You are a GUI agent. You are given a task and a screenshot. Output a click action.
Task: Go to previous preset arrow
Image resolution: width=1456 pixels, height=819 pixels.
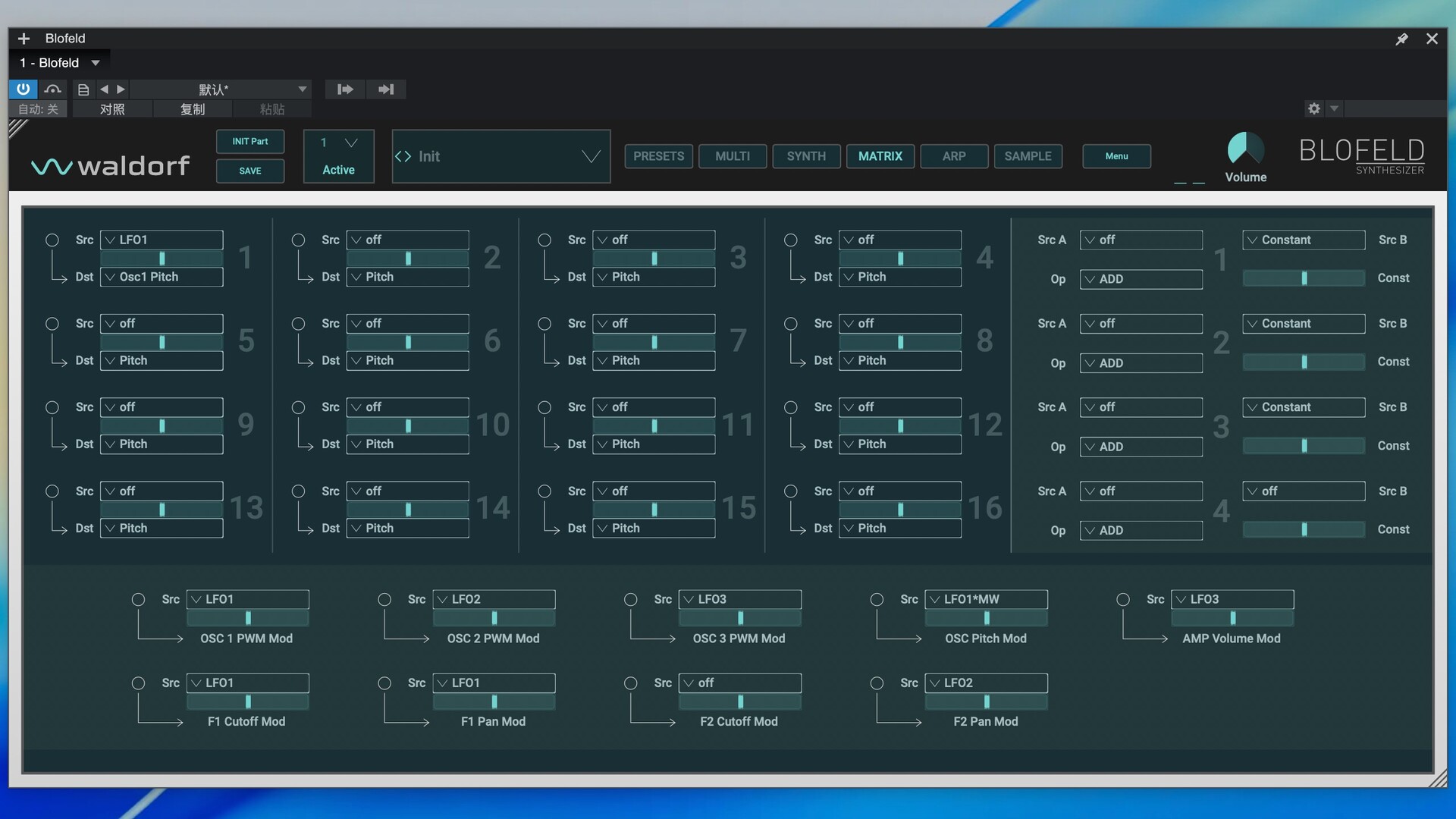click(x=104, y=89)
